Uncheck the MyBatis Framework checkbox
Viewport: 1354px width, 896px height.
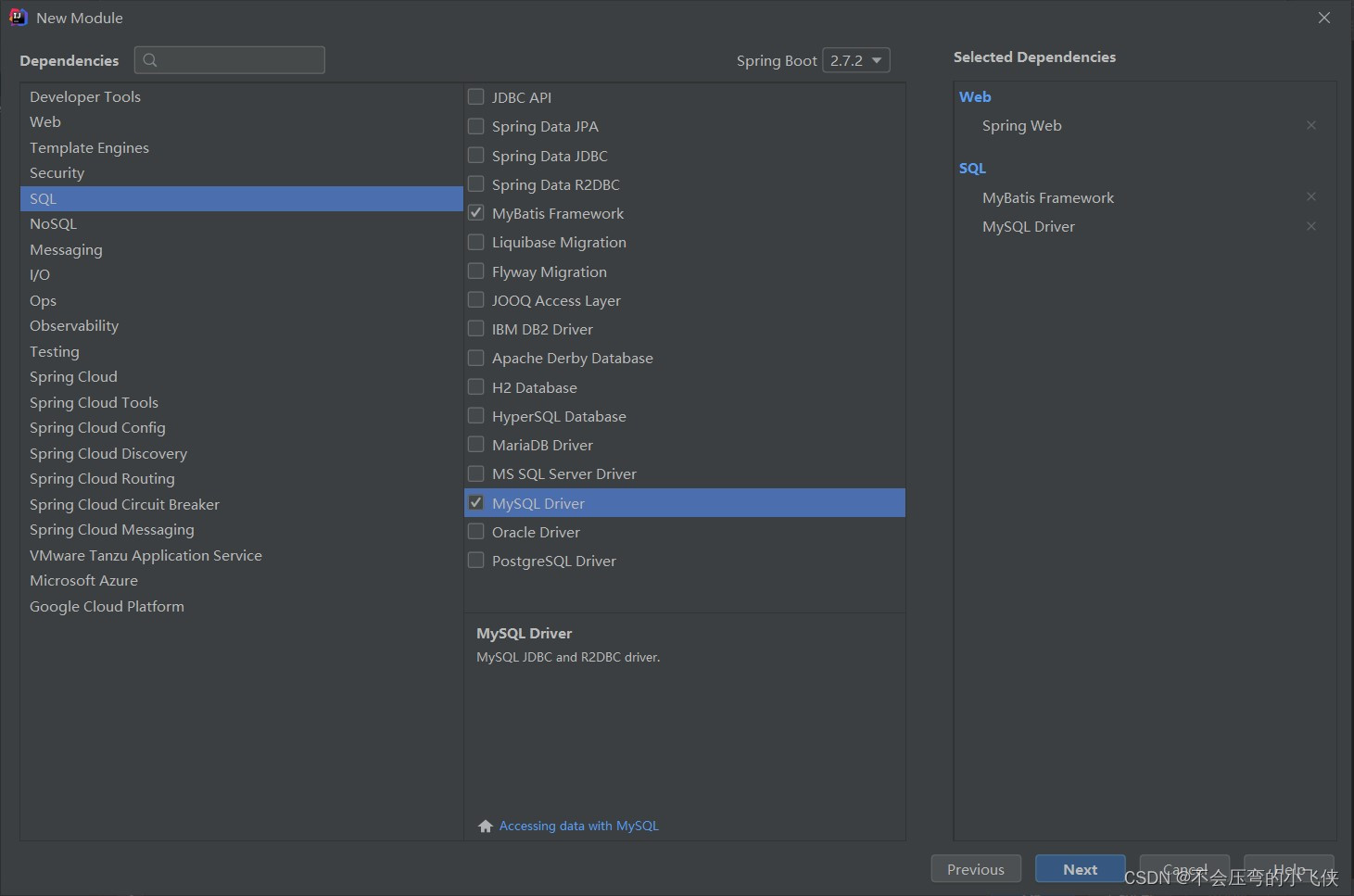475,212
